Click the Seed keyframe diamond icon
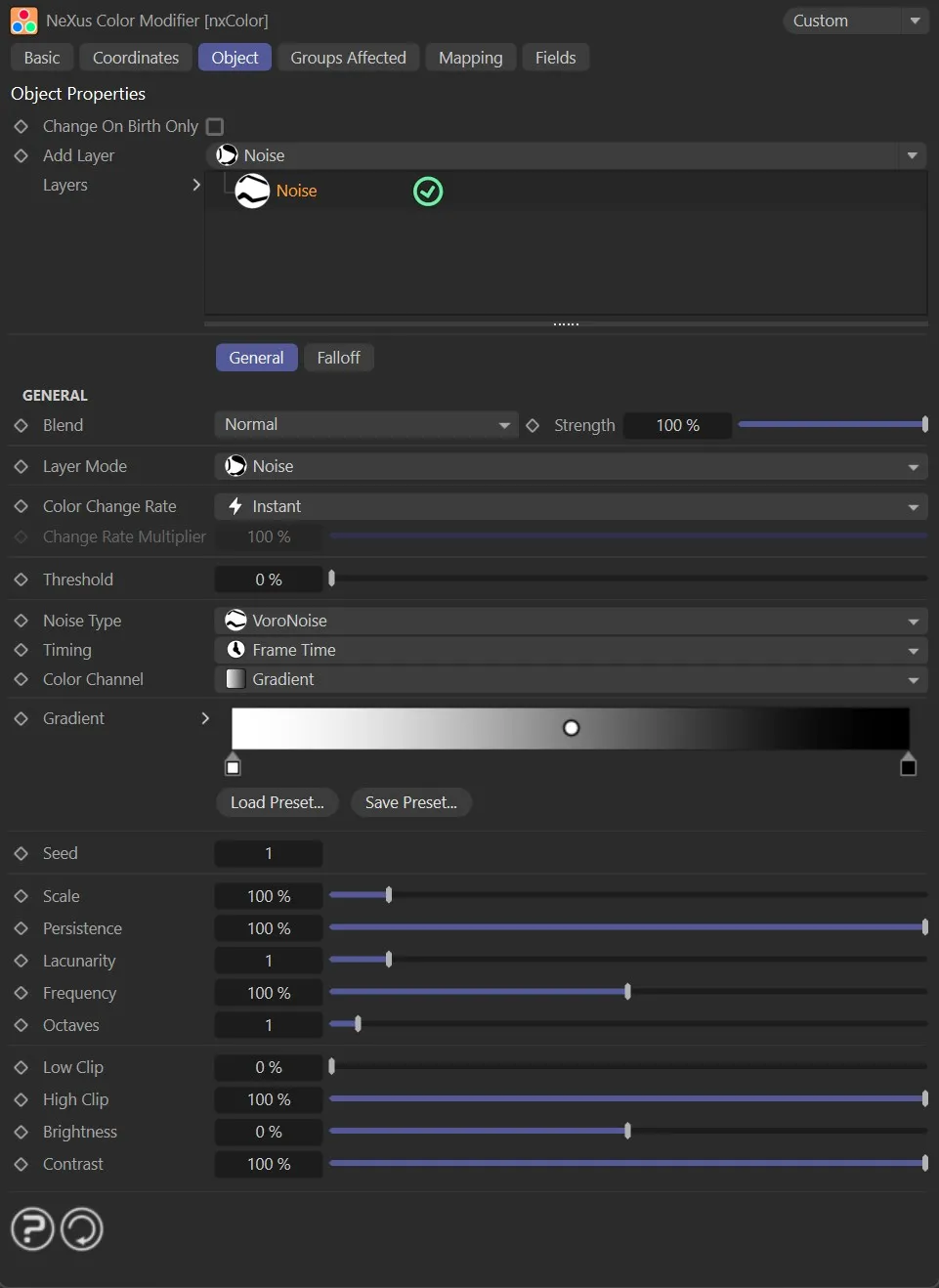The height and width of the screenshot is (1288, 939). 21,854
